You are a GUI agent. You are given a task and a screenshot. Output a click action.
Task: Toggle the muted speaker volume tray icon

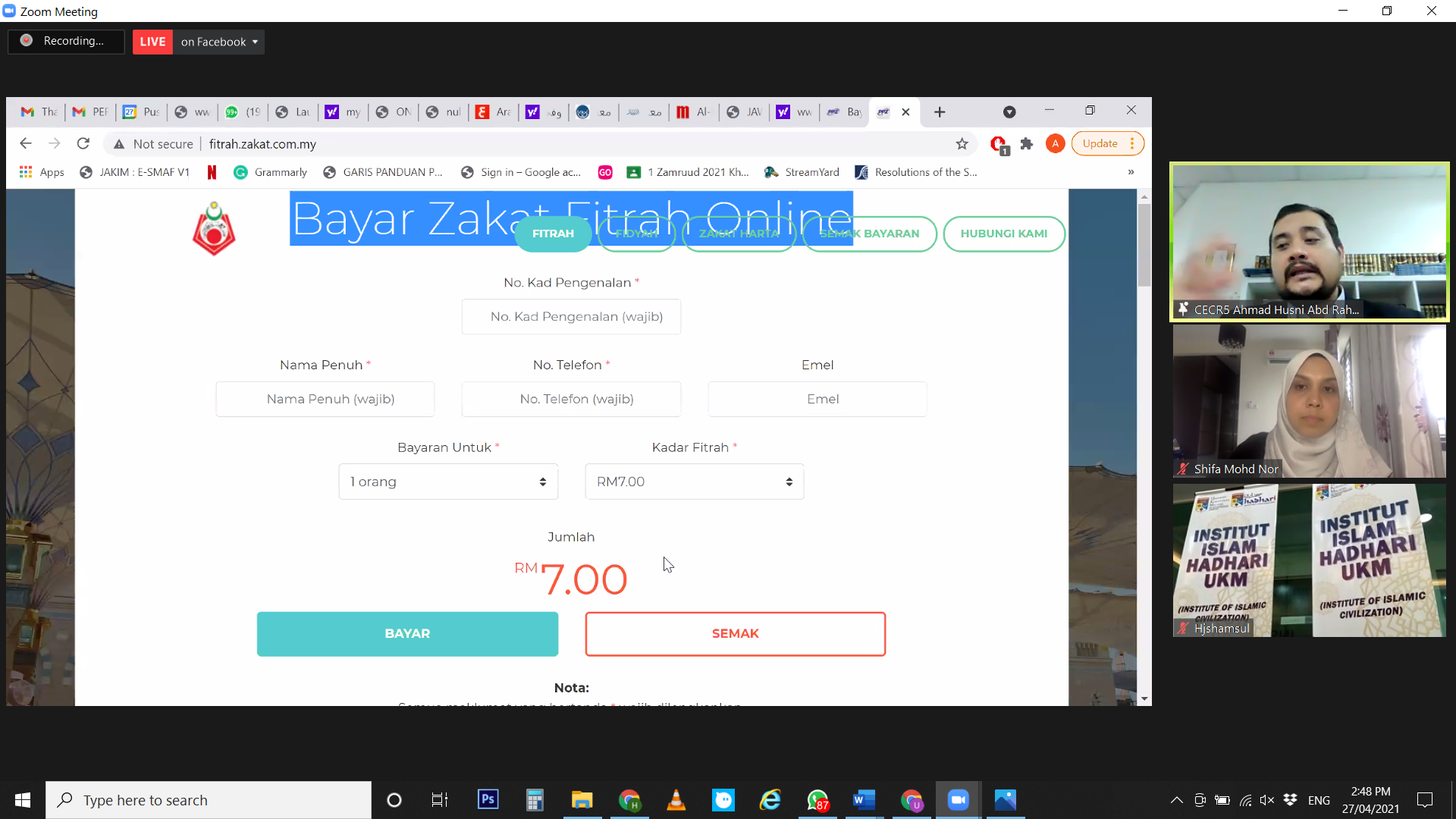1267,800
